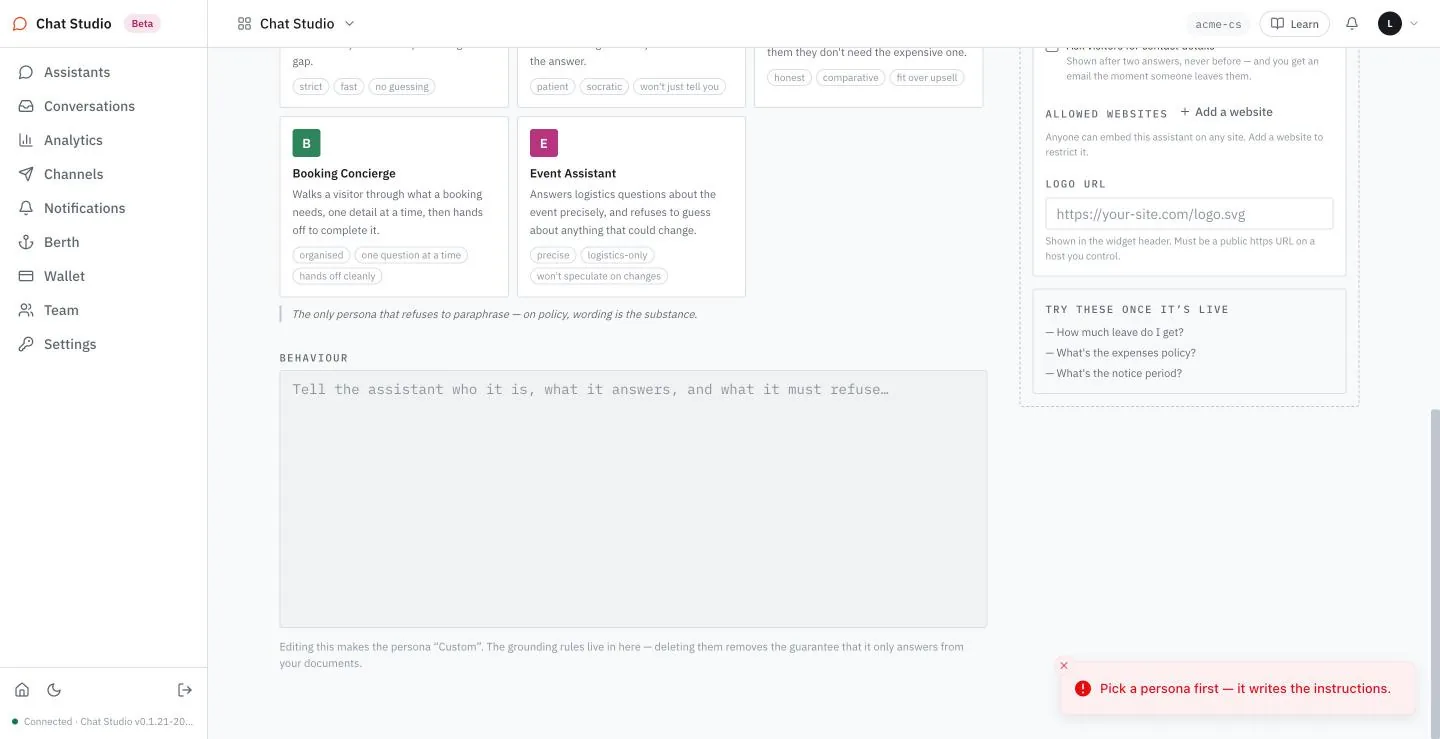Click the acme-cs workspace badge

1218,24
